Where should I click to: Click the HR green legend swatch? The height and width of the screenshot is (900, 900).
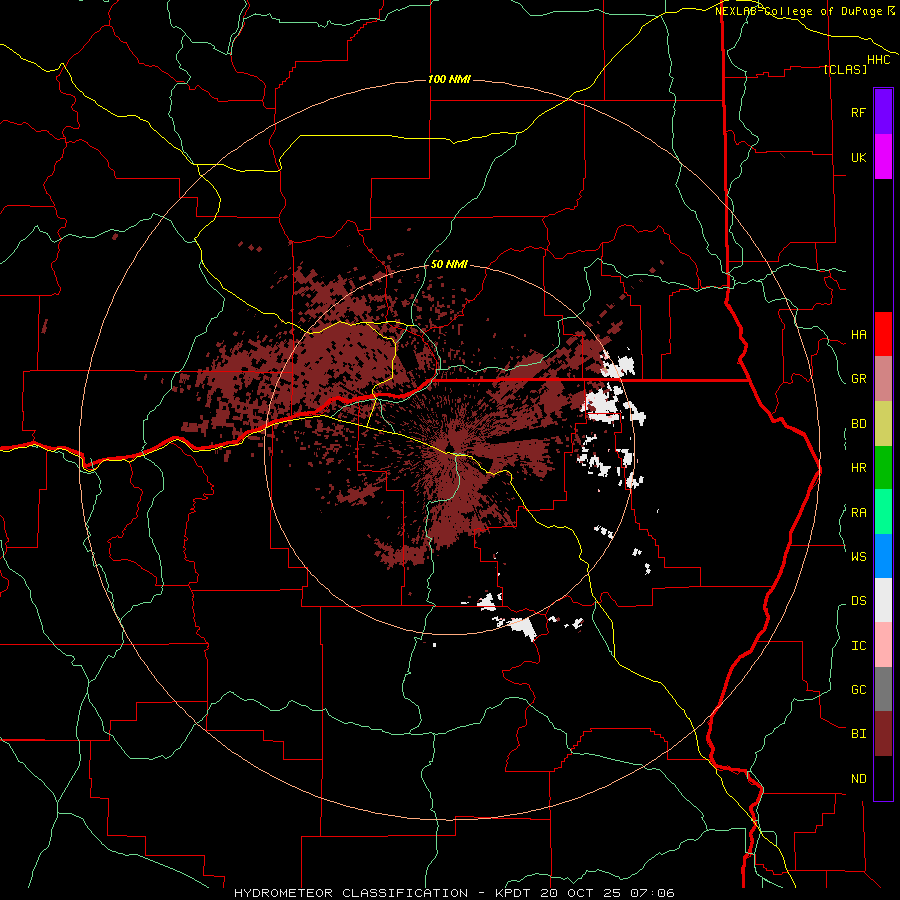[883, 468]
